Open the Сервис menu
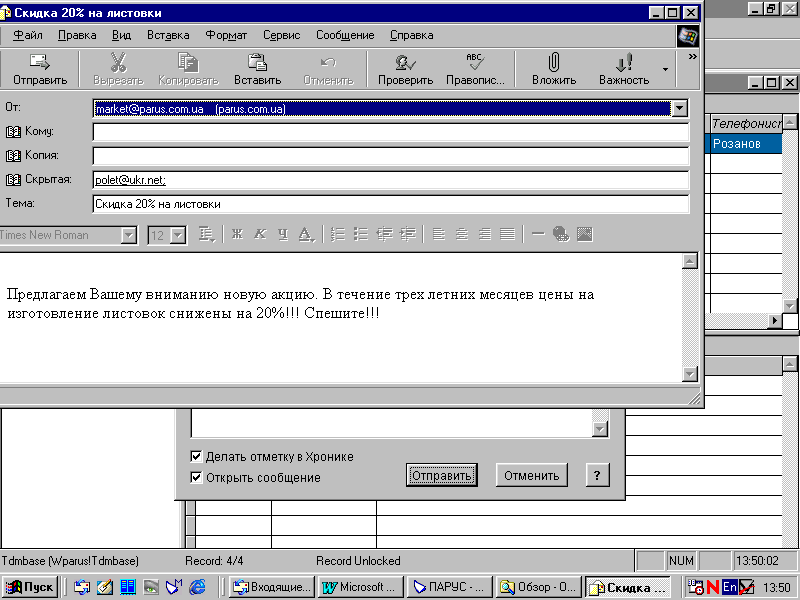800x600 pixels. tap(282, 35)
